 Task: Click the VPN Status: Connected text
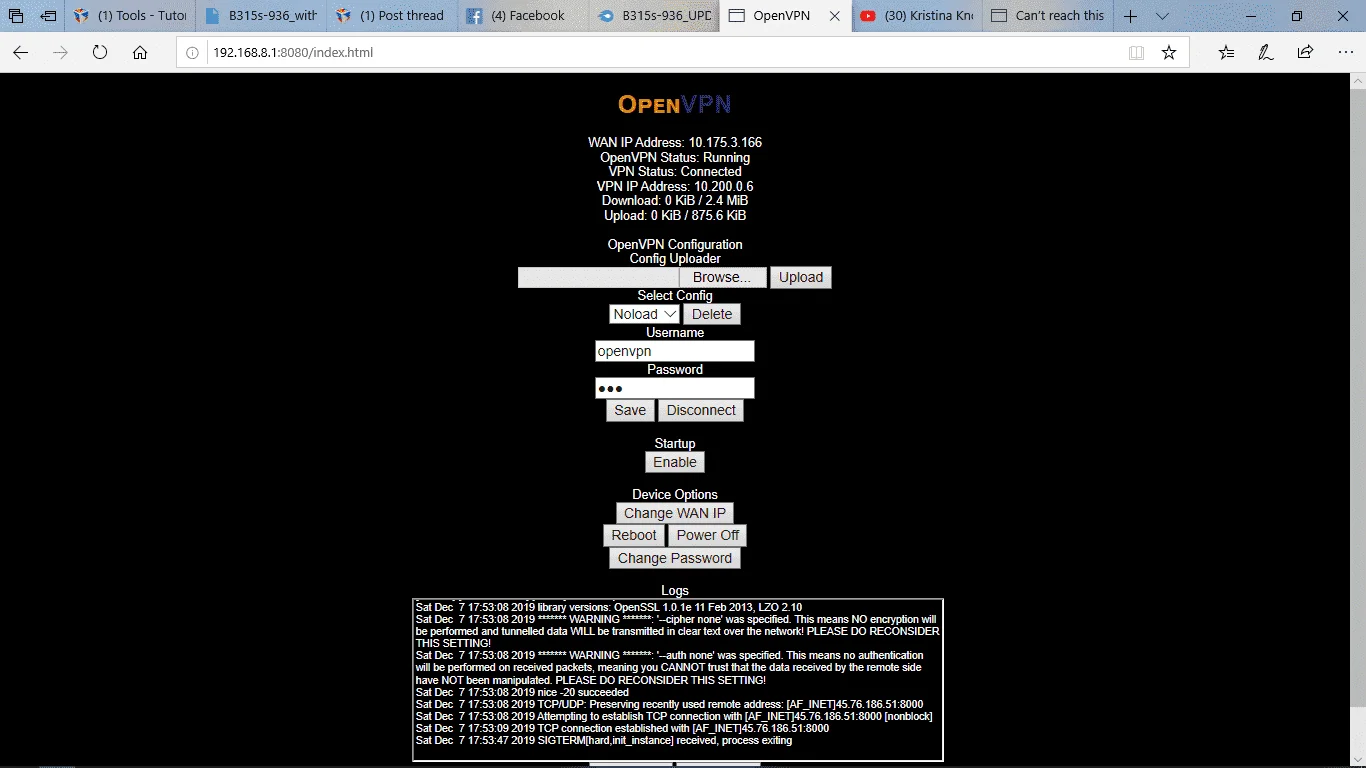click(x=675, y=172)
